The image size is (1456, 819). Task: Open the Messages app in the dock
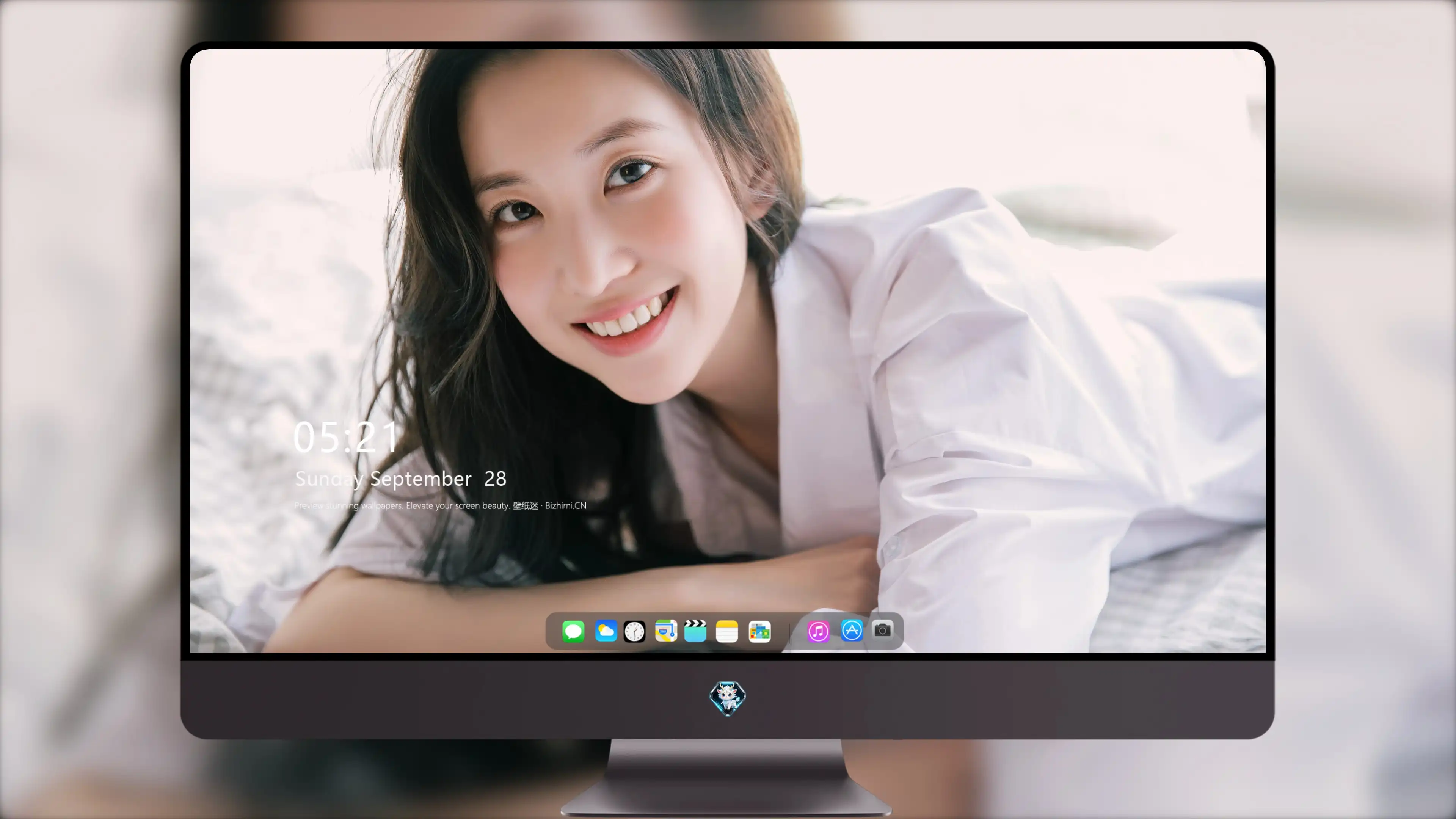coord(573,631)
